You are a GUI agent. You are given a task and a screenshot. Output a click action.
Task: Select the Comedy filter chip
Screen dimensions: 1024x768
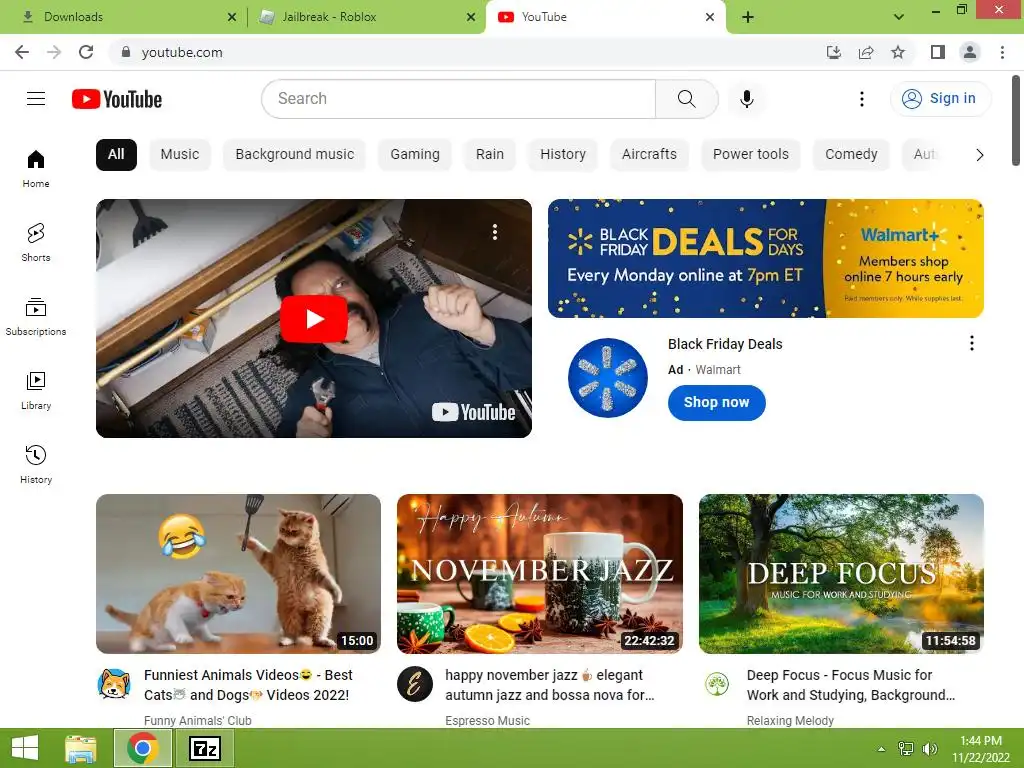point(851,155)
